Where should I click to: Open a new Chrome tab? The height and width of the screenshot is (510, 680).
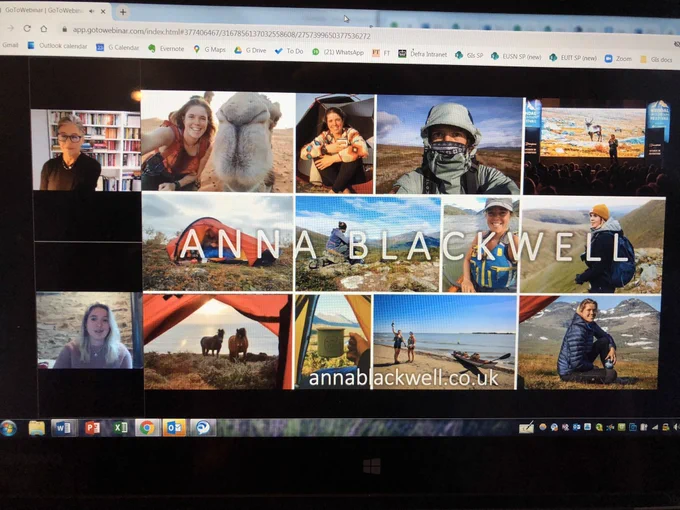point(123,12)
